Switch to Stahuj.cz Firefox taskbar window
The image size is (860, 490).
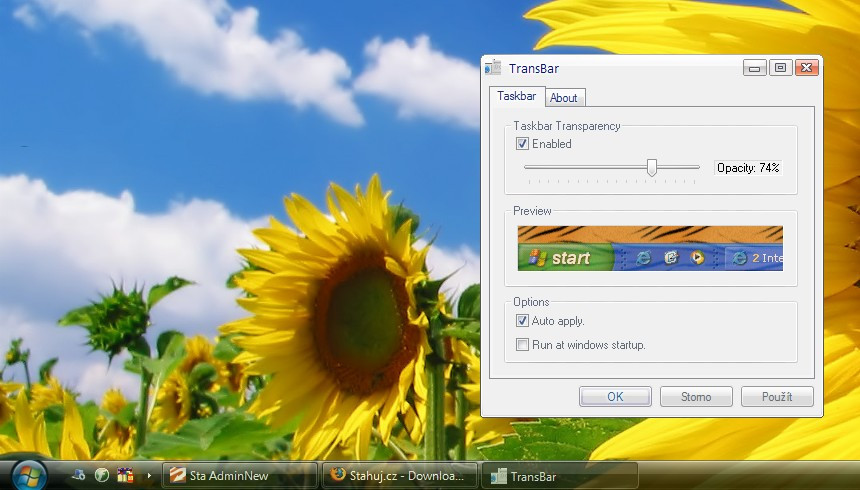click(x=400, y=475)
